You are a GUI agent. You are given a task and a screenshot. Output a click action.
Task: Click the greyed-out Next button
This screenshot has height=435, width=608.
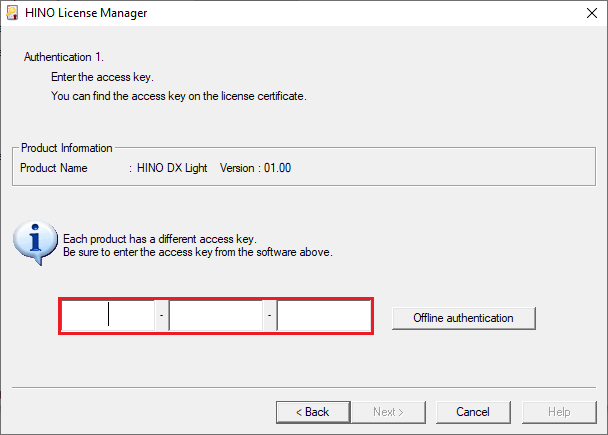pos(388,412)
